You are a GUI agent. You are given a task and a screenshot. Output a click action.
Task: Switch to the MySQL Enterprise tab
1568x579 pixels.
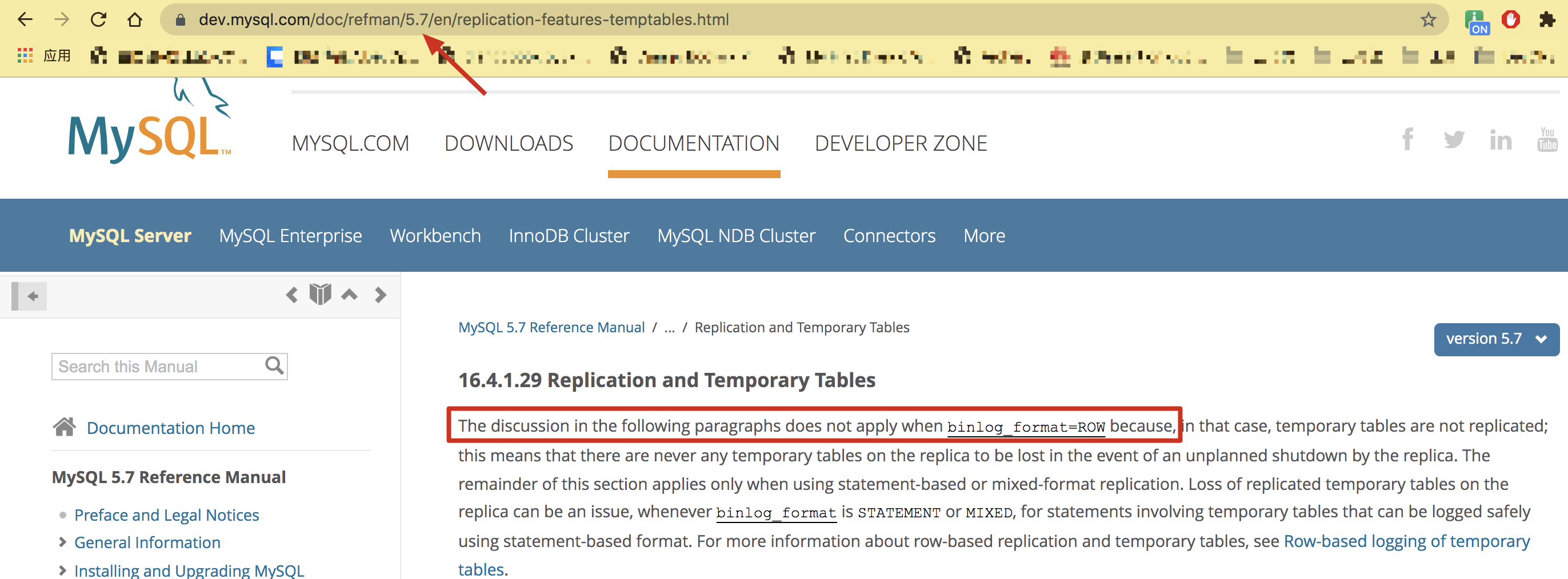[x=290, y=236]
